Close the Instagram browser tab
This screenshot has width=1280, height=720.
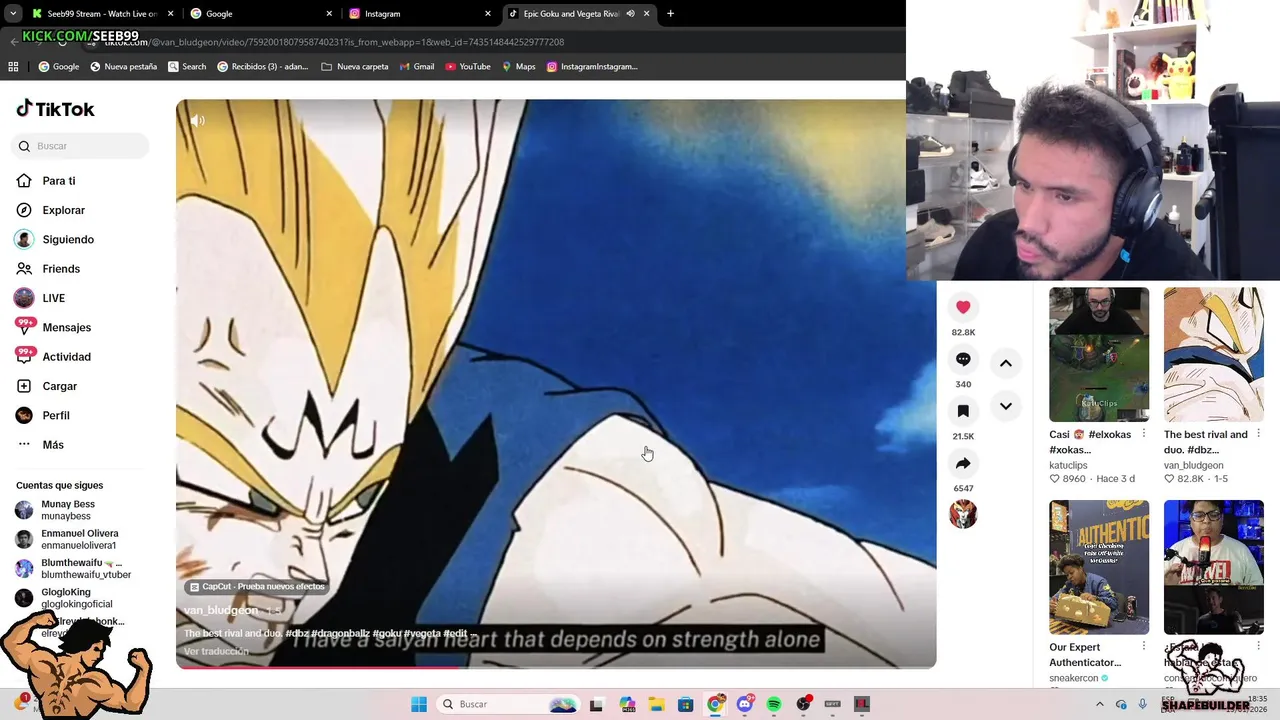pos(488,14)
